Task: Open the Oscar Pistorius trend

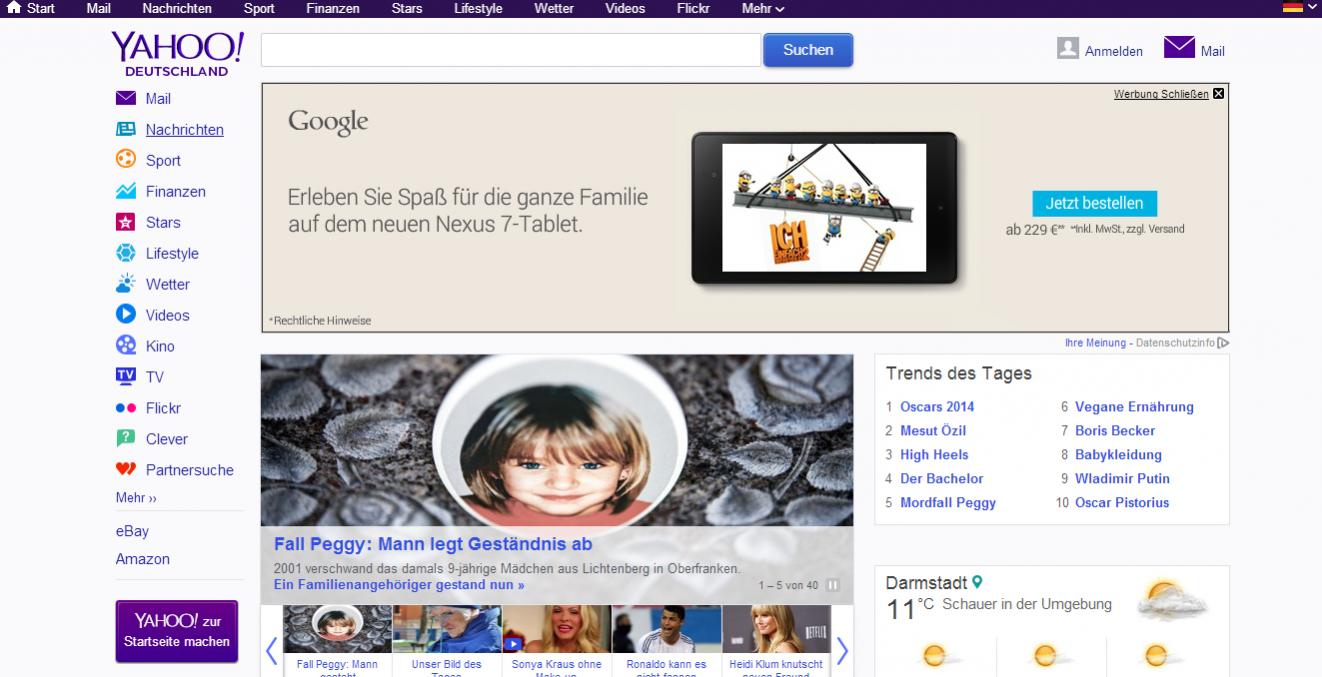Action: point(1122,502)
